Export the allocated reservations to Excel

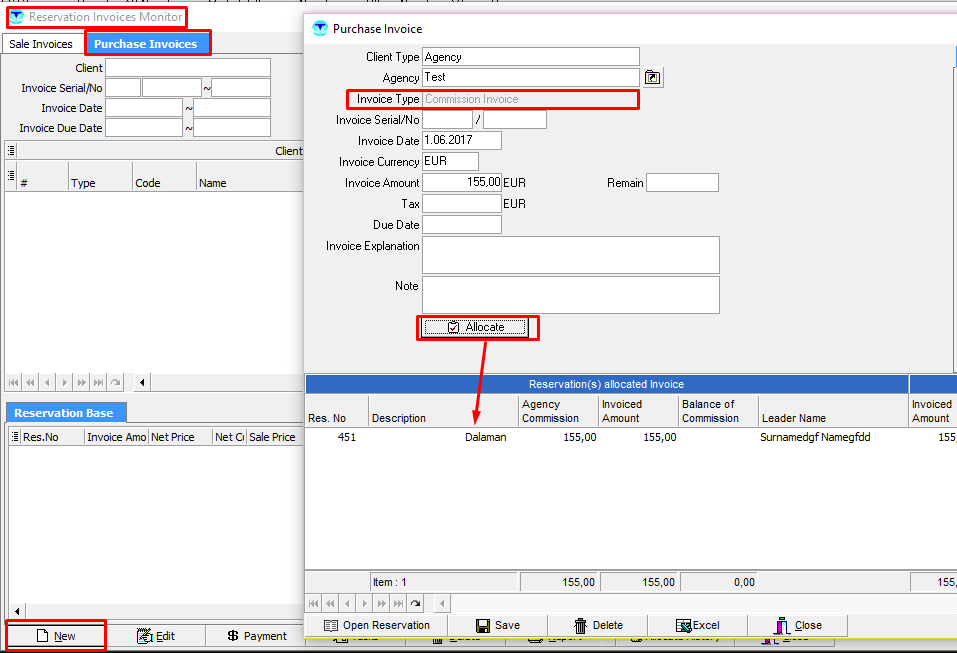(x=697, y=625)
